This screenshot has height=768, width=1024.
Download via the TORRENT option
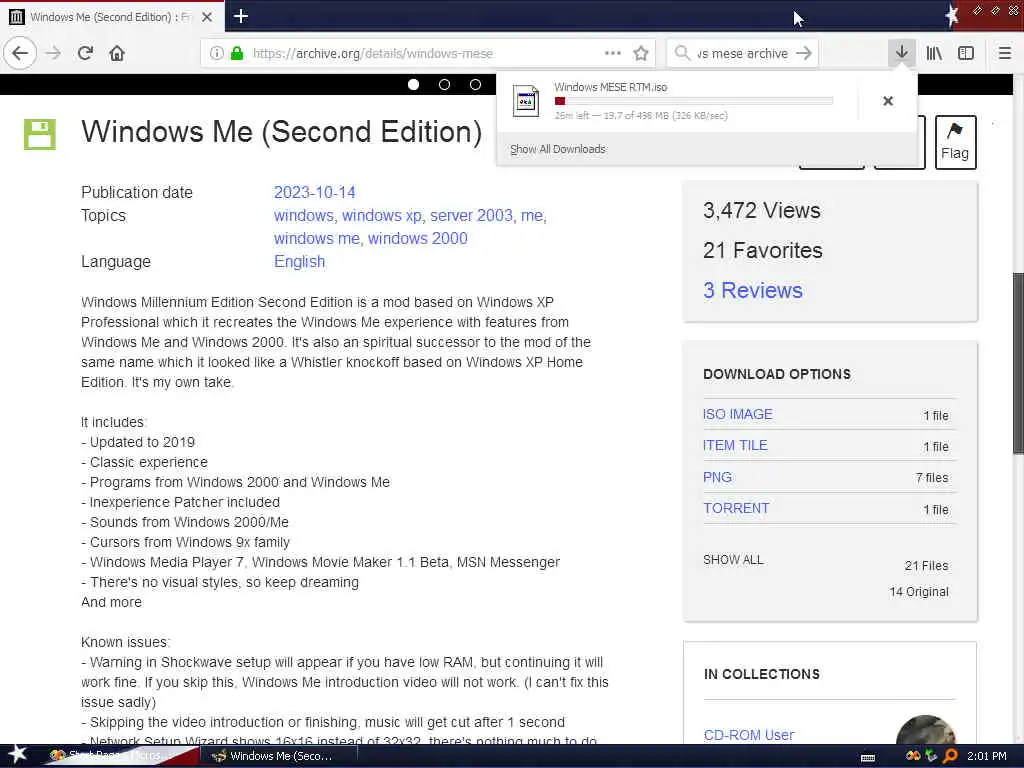[736, 508]
